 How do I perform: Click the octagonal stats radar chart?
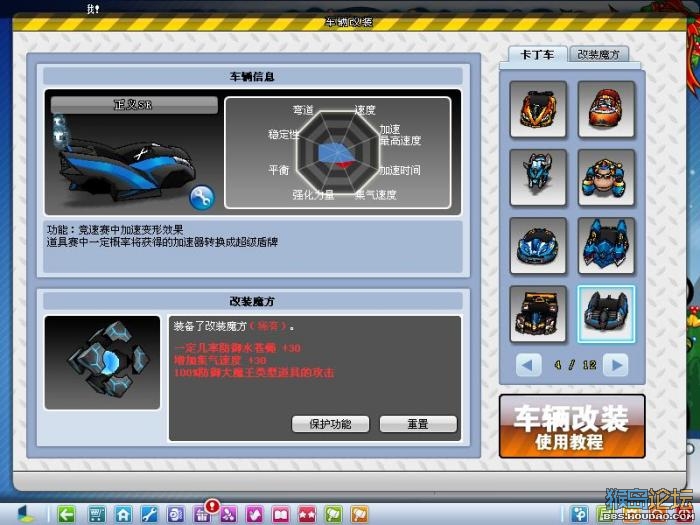[x=338, y=153]
